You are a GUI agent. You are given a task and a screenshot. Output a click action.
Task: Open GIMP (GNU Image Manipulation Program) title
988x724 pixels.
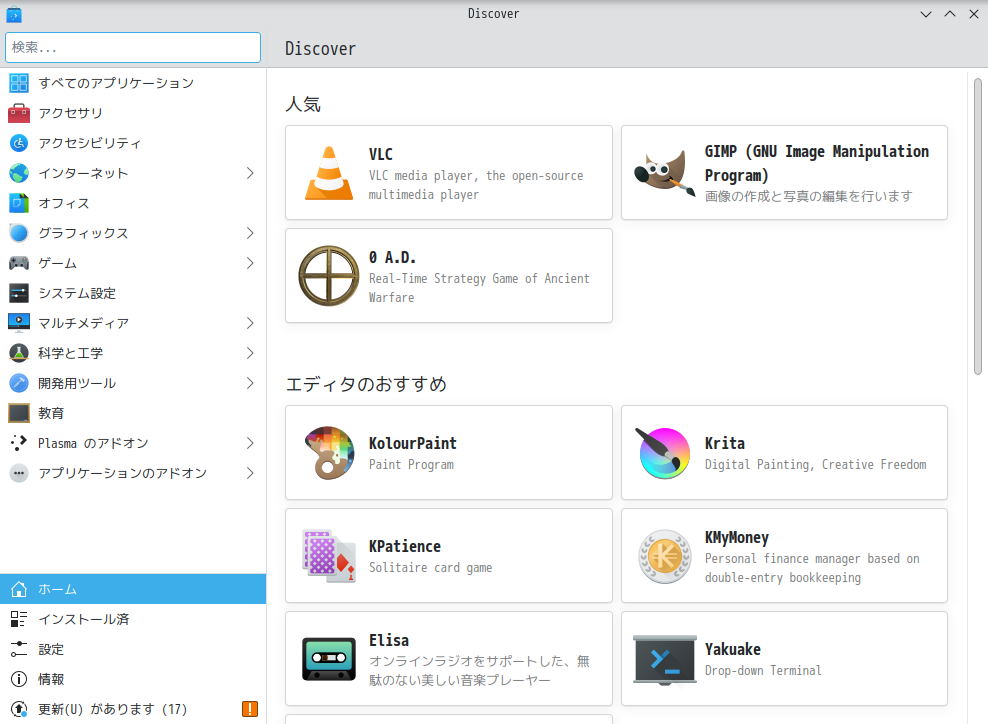[x=817, y=163]
